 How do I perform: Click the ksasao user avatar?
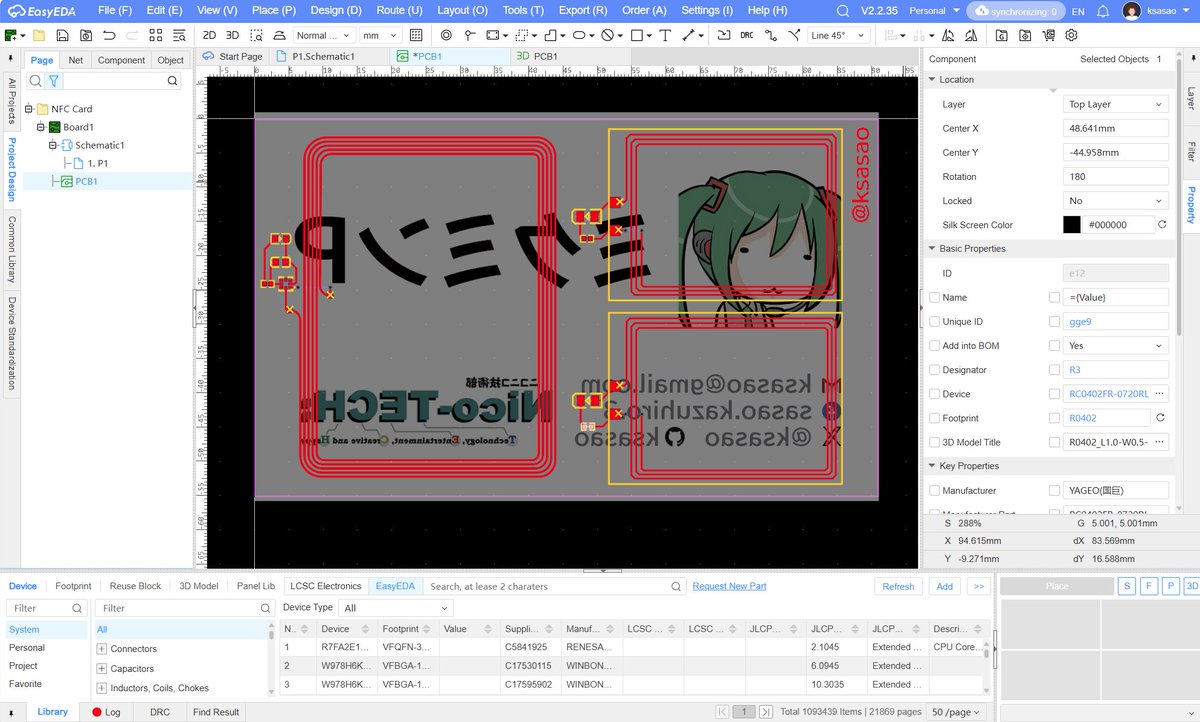[x=1131, y=11]
